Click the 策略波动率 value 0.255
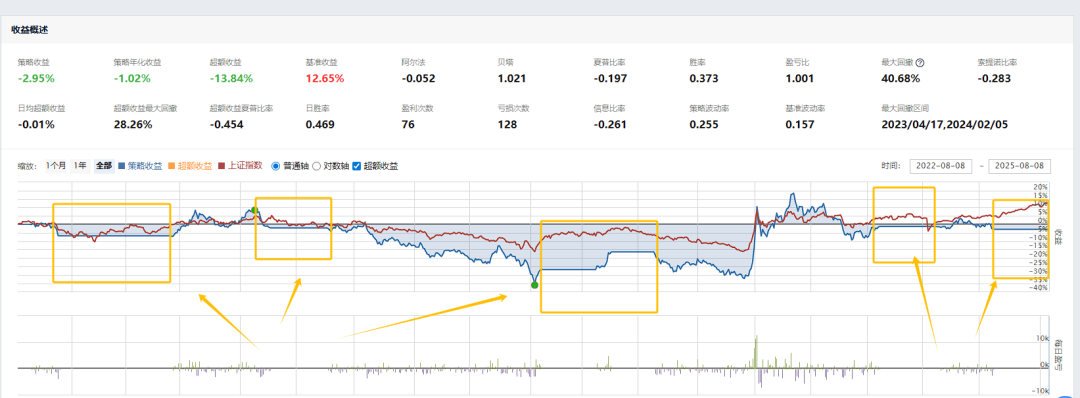This screenshot has height=398, width=1080. click(x=704, y=125)
